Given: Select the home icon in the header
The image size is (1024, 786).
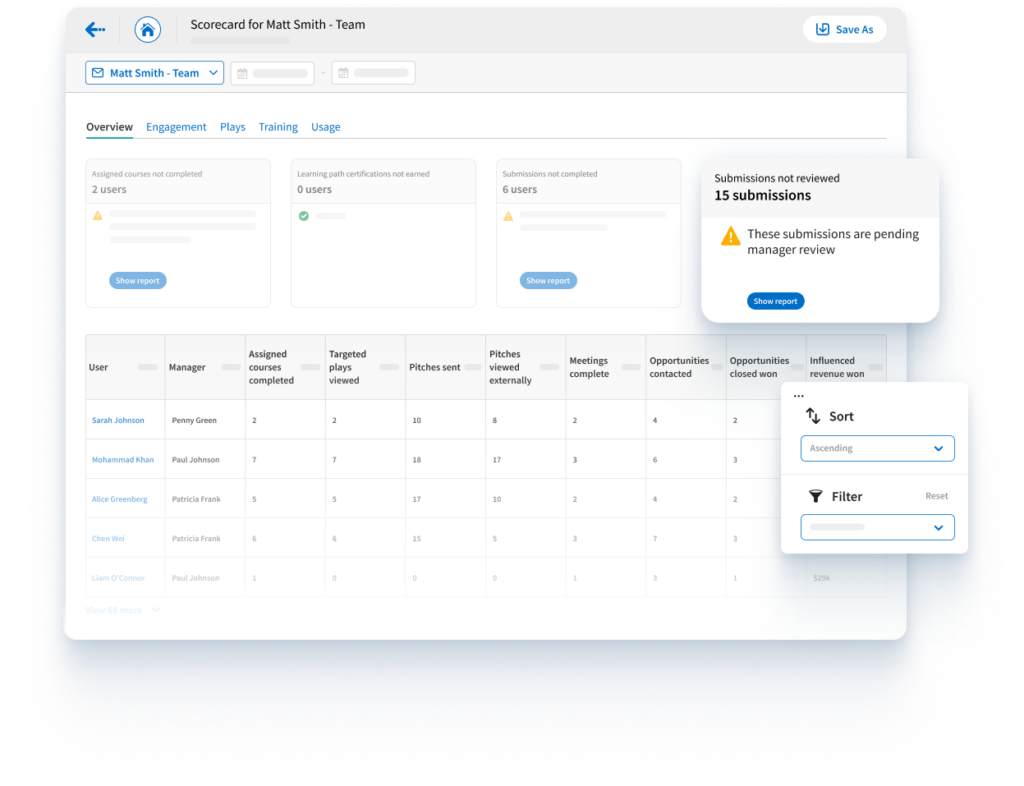Looking at the screenshot, I should (147, 29).
